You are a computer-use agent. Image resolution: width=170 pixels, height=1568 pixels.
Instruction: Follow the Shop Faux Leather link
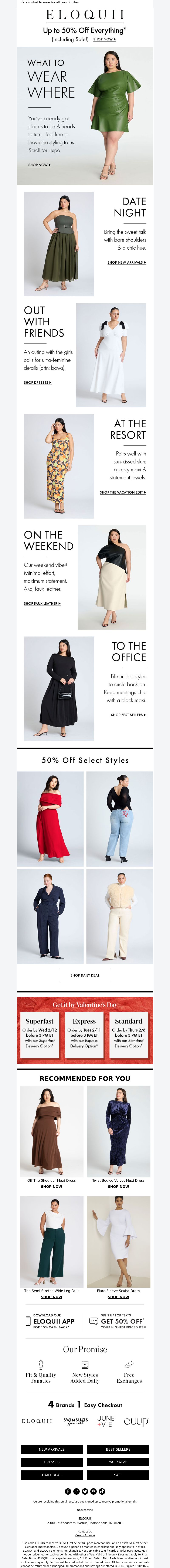(42, 603)
